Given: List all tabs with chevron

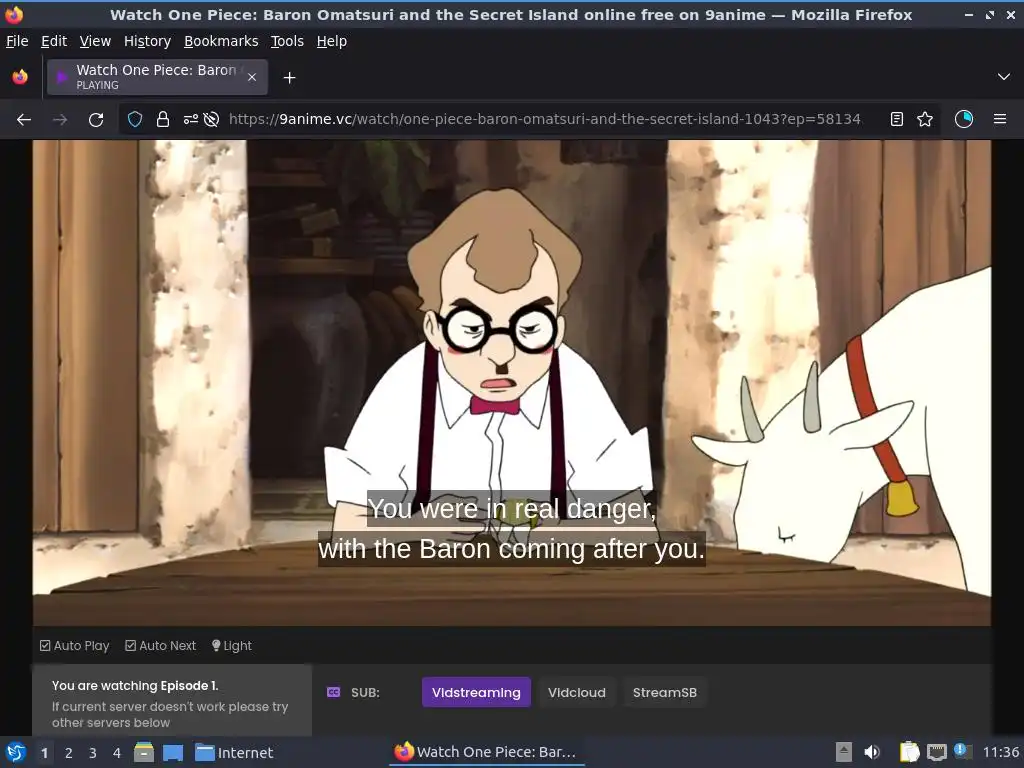Looking at the screenshot, I should (1004, 77).
